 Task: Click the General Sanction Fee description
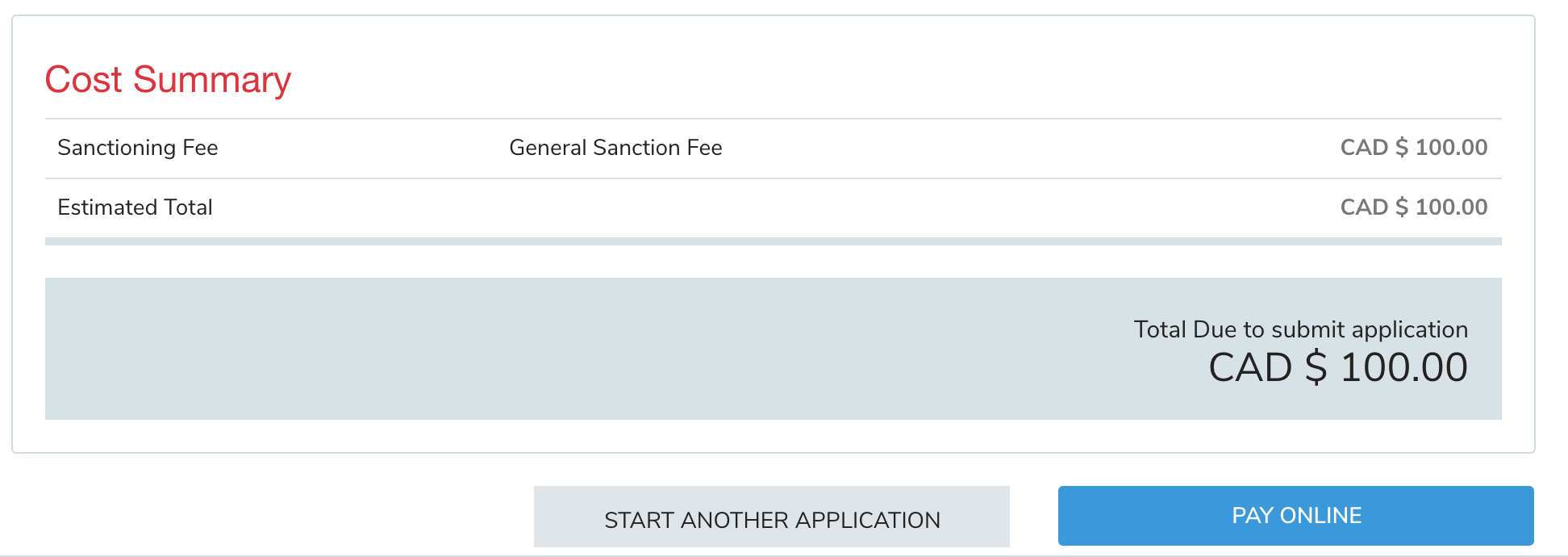615,148
